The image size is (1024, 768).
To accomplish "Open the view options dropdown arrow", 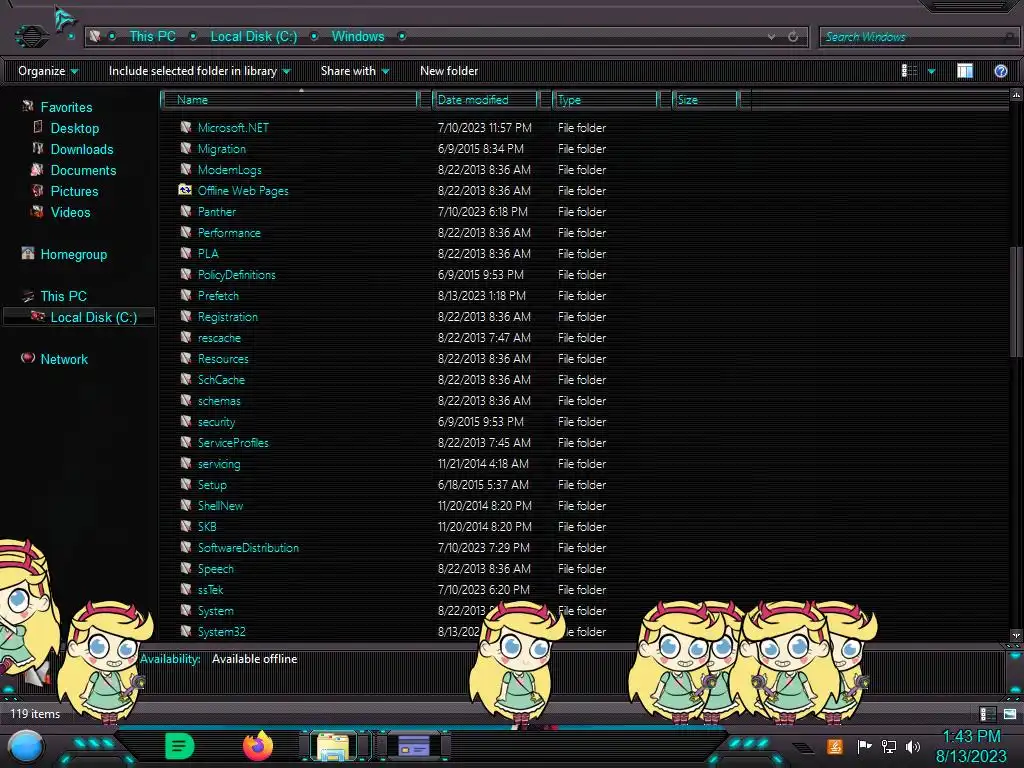I will 931,71.
